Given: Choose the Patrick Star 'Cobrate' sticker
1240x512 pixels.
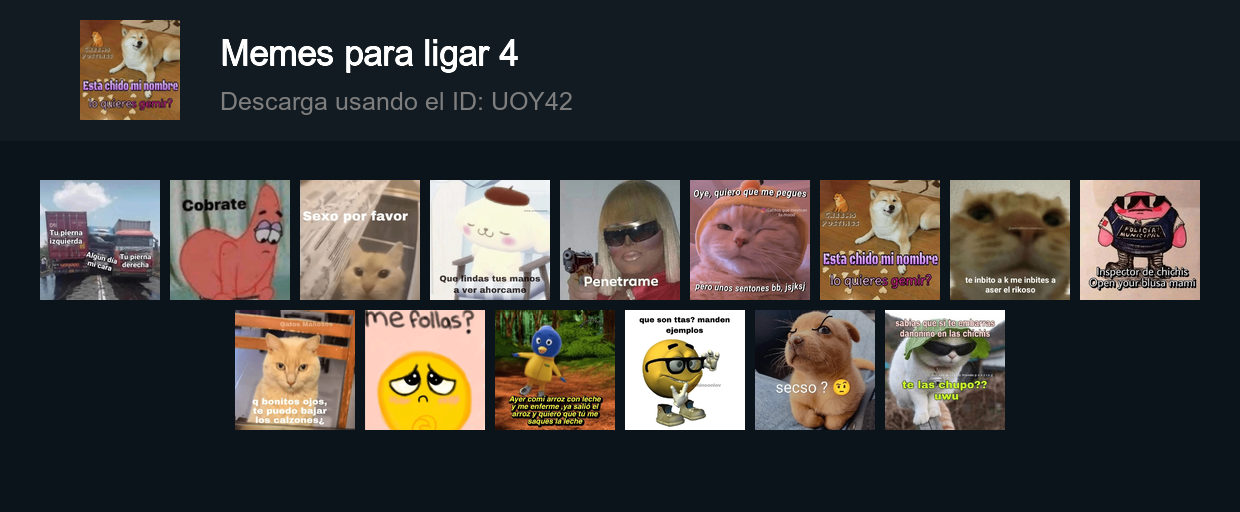Looking at the screenshot, I should pos(230,240).
